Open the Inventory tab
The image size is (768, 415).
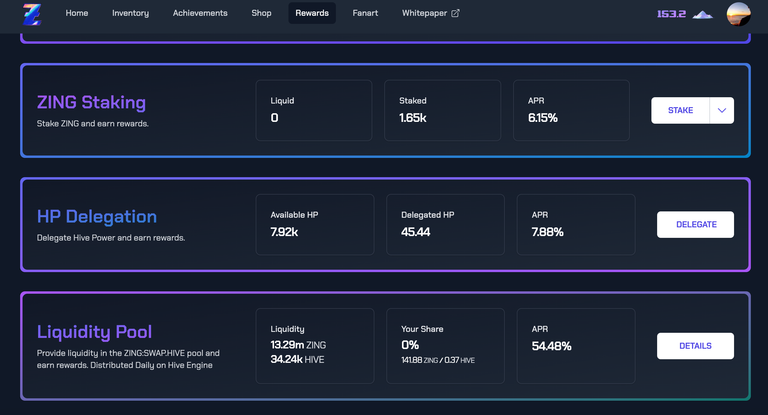pyautogui.click(x=130, y=13)
